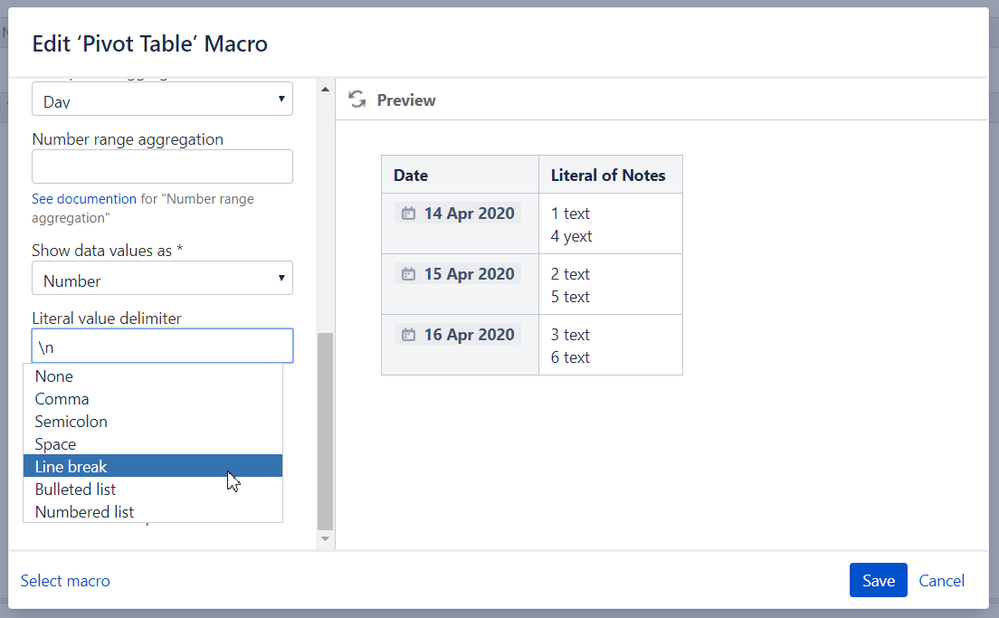
Task: Click the settings panel scrollbar thumb
Action: point(326,431)
